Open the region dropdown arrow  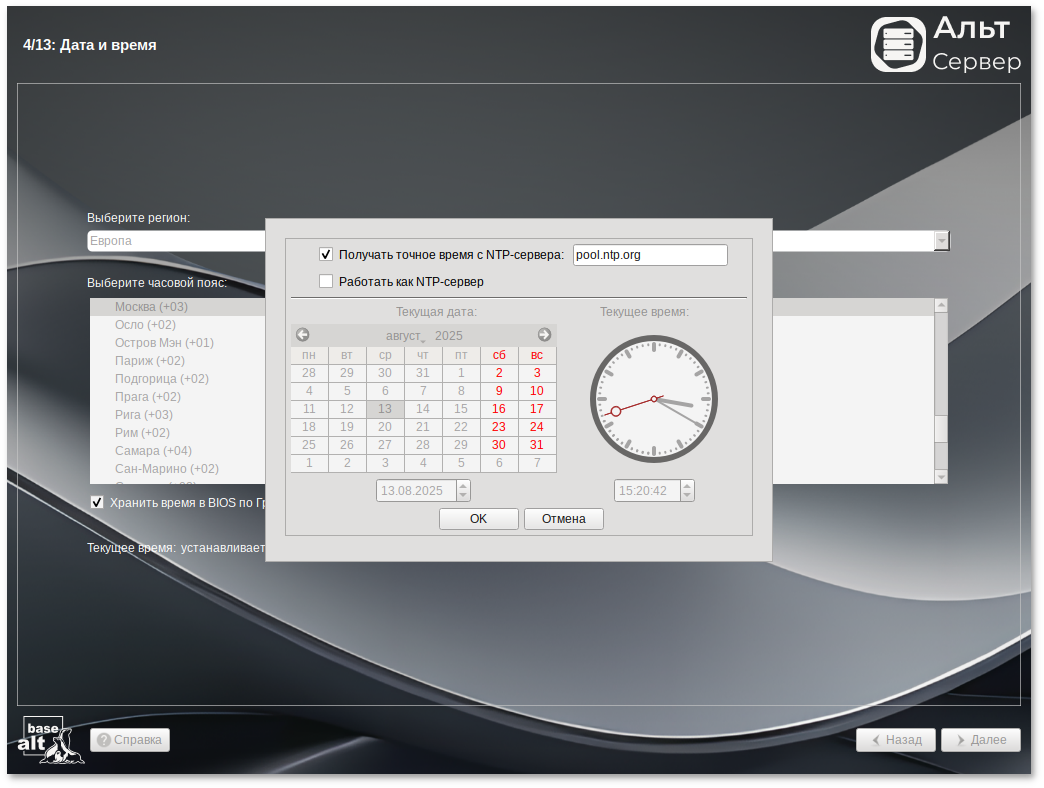click(x=941, y=241)
